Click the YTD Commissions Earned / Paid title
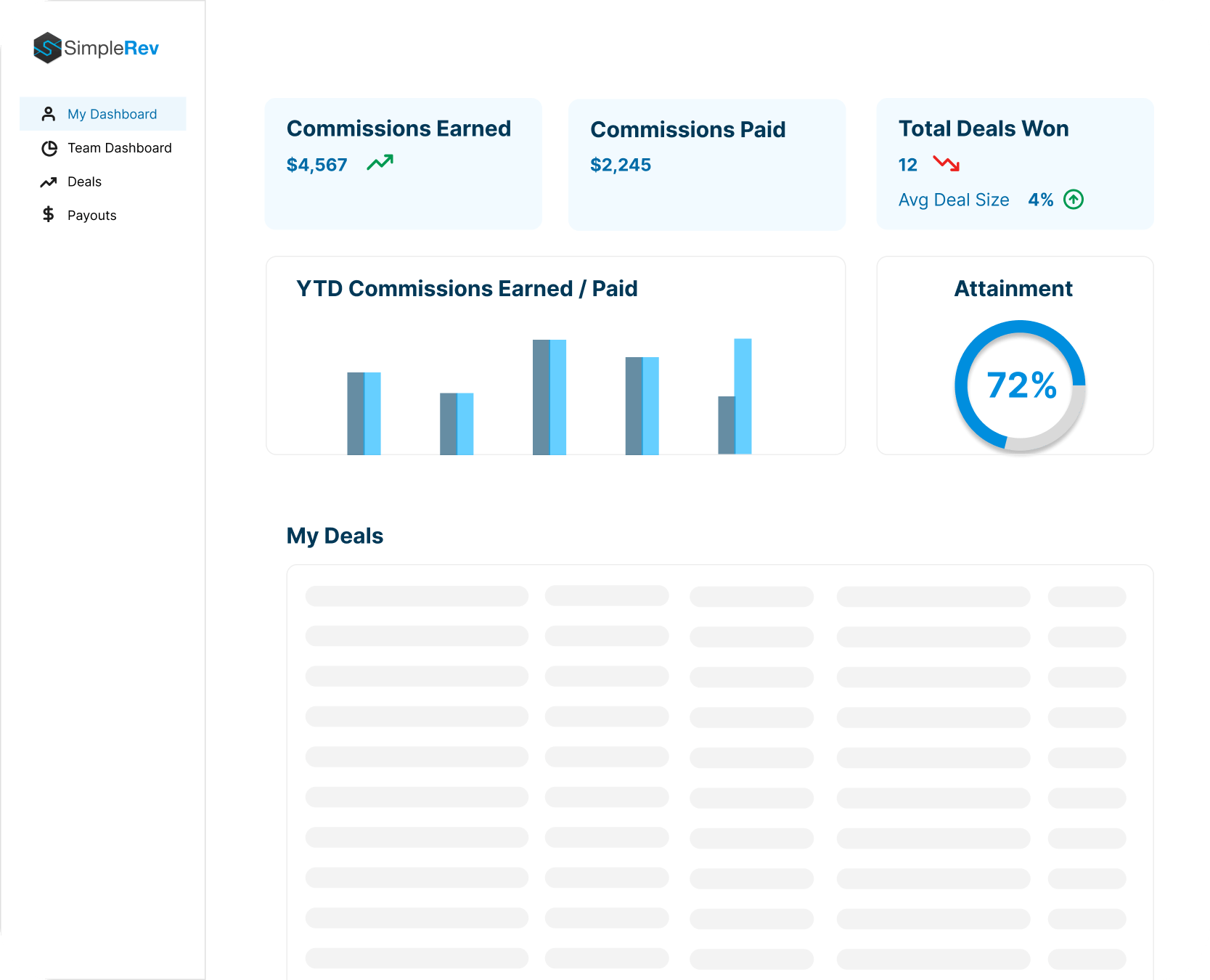Viewport: 1210px width, 980px height. tap(467, 289)
